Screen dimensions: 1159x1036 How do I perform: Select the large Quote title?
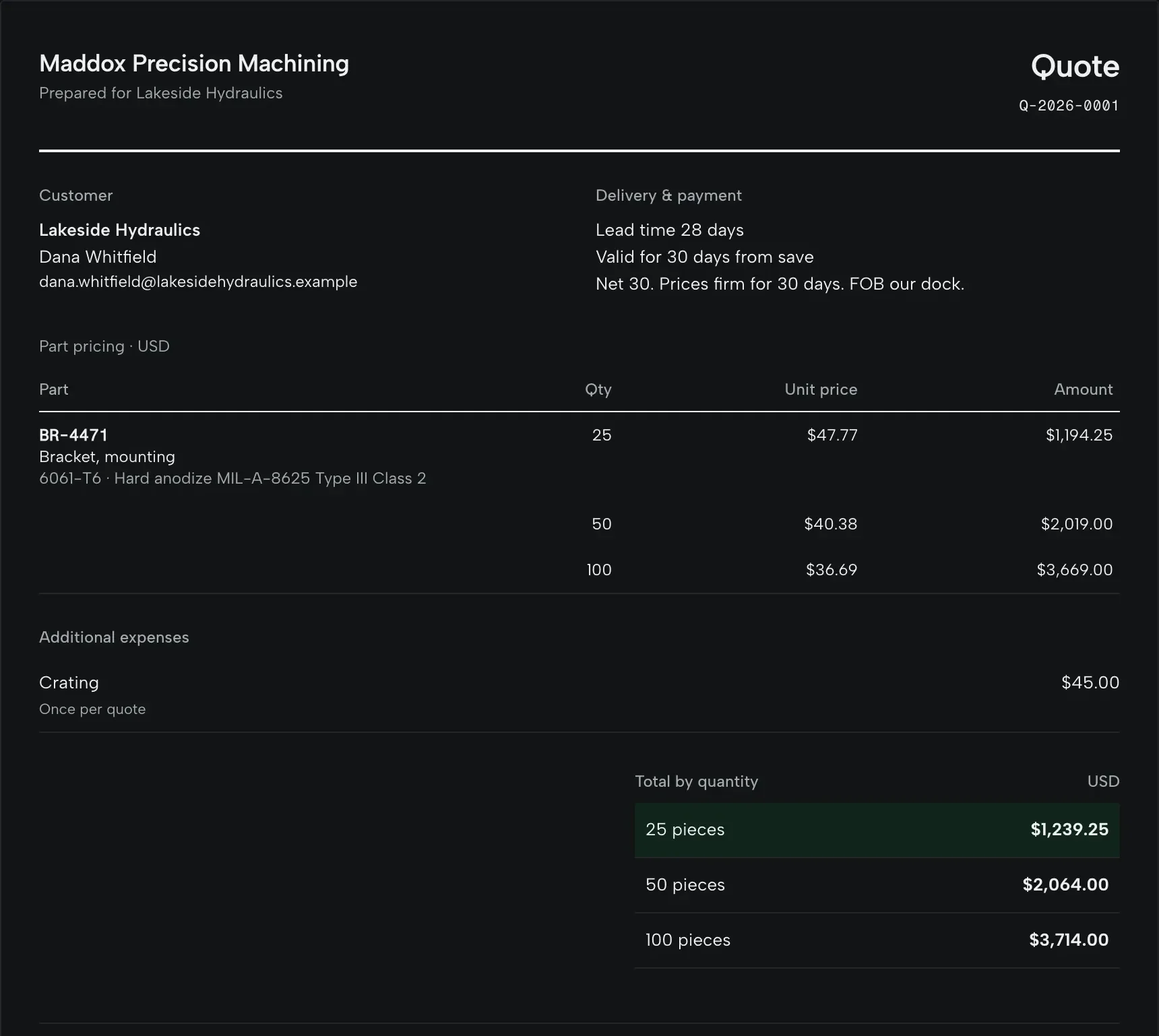[x=1075, y=66]
